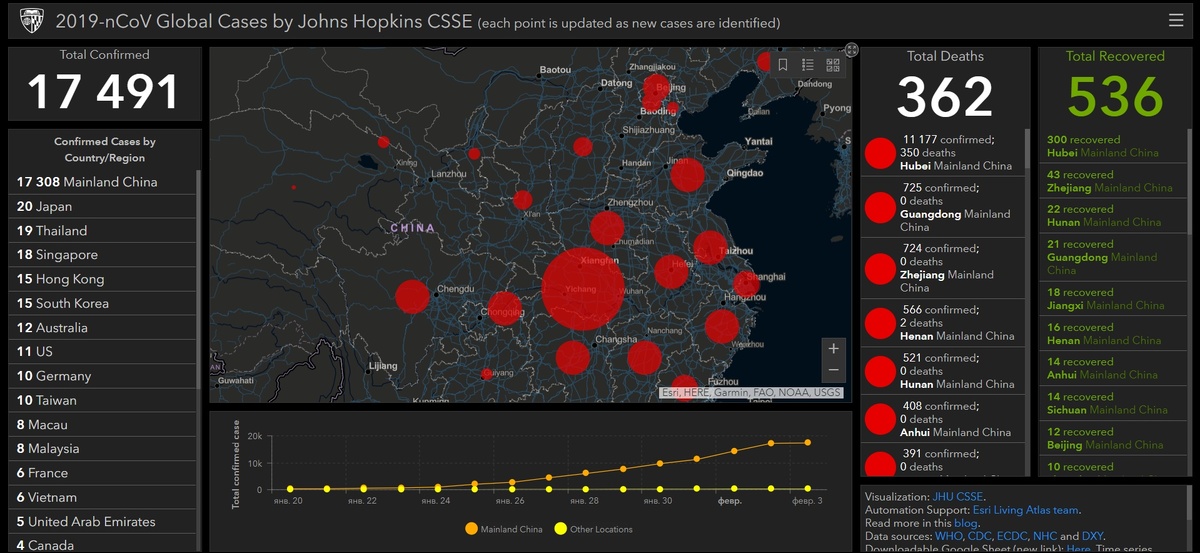Select 14 recovered Anhui entry
The height and width of the screenshot is (553, 1200).
[1112, 369]
